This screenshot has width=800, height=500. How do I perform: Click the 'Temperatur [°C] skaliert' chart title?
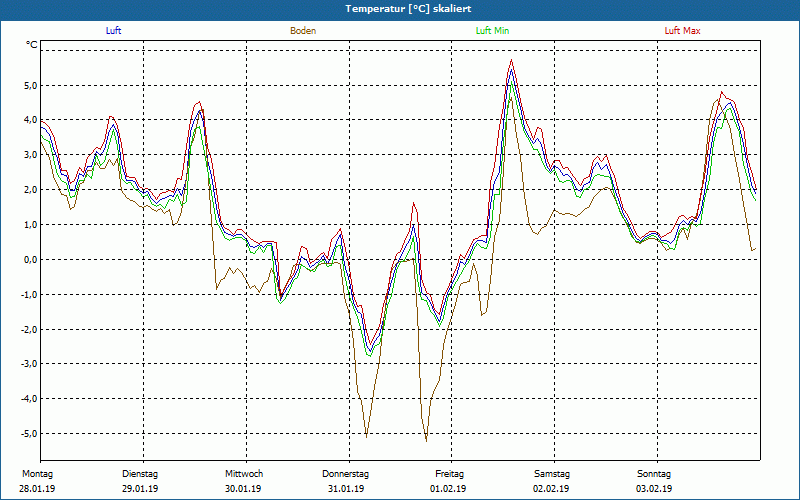408,9
